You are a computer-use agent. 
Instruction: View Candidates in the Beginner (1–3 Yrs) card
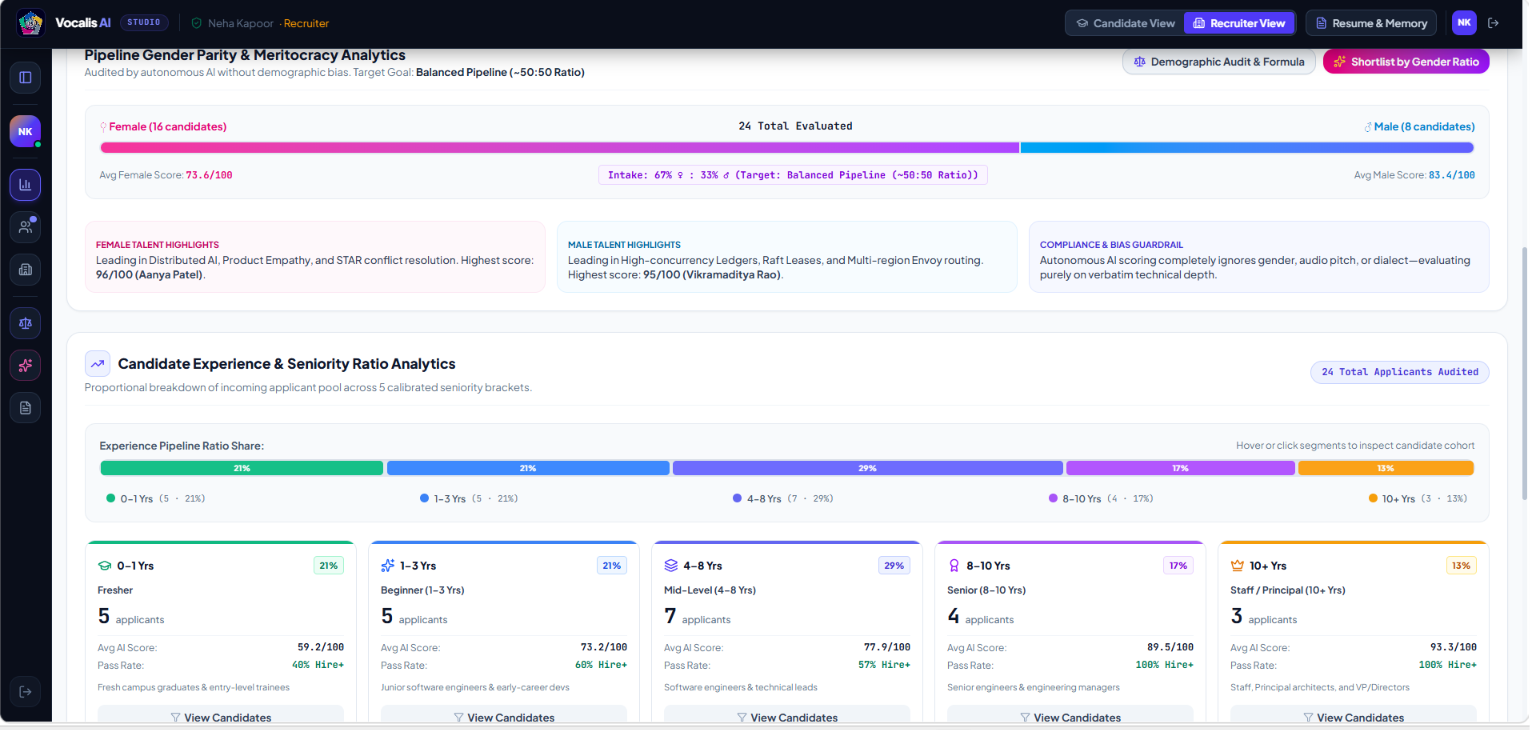[x=504, y=717]
